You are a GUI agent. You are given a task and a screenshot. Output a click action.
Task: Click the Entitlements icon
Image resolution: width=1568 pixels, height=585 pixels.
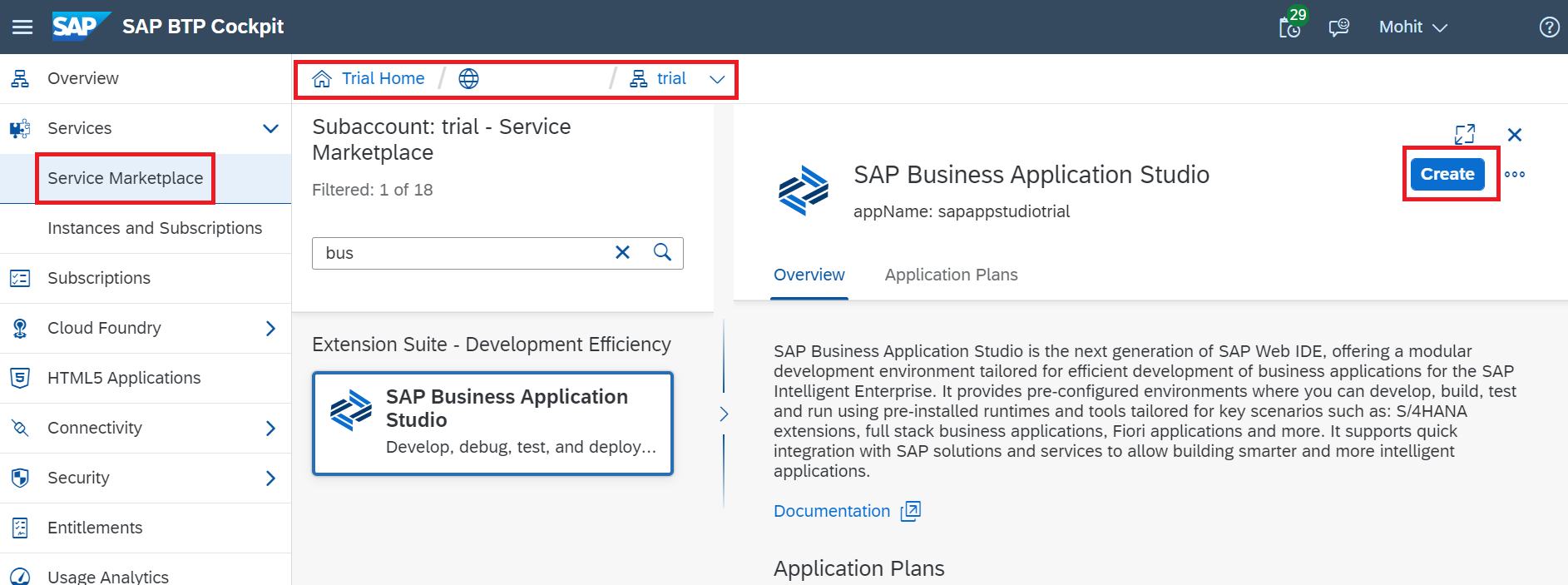[20, 528]
